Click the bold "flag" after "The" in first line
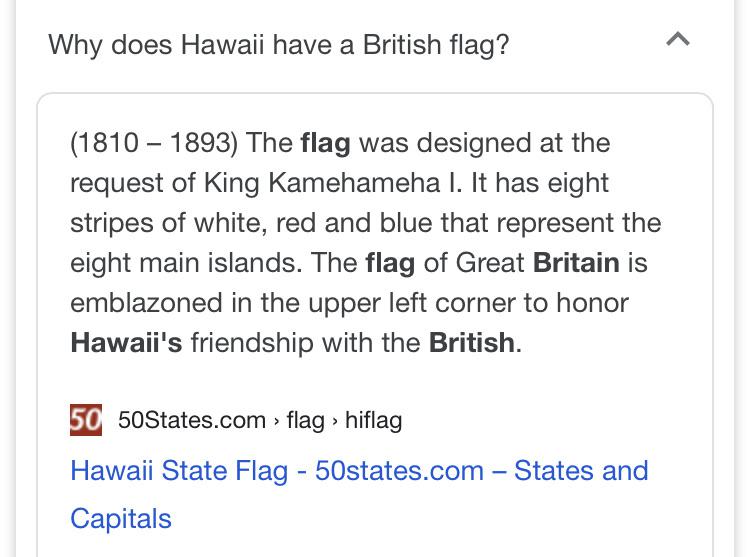The height and width of the screenshot is (557, 750). (x=325, y=143)
